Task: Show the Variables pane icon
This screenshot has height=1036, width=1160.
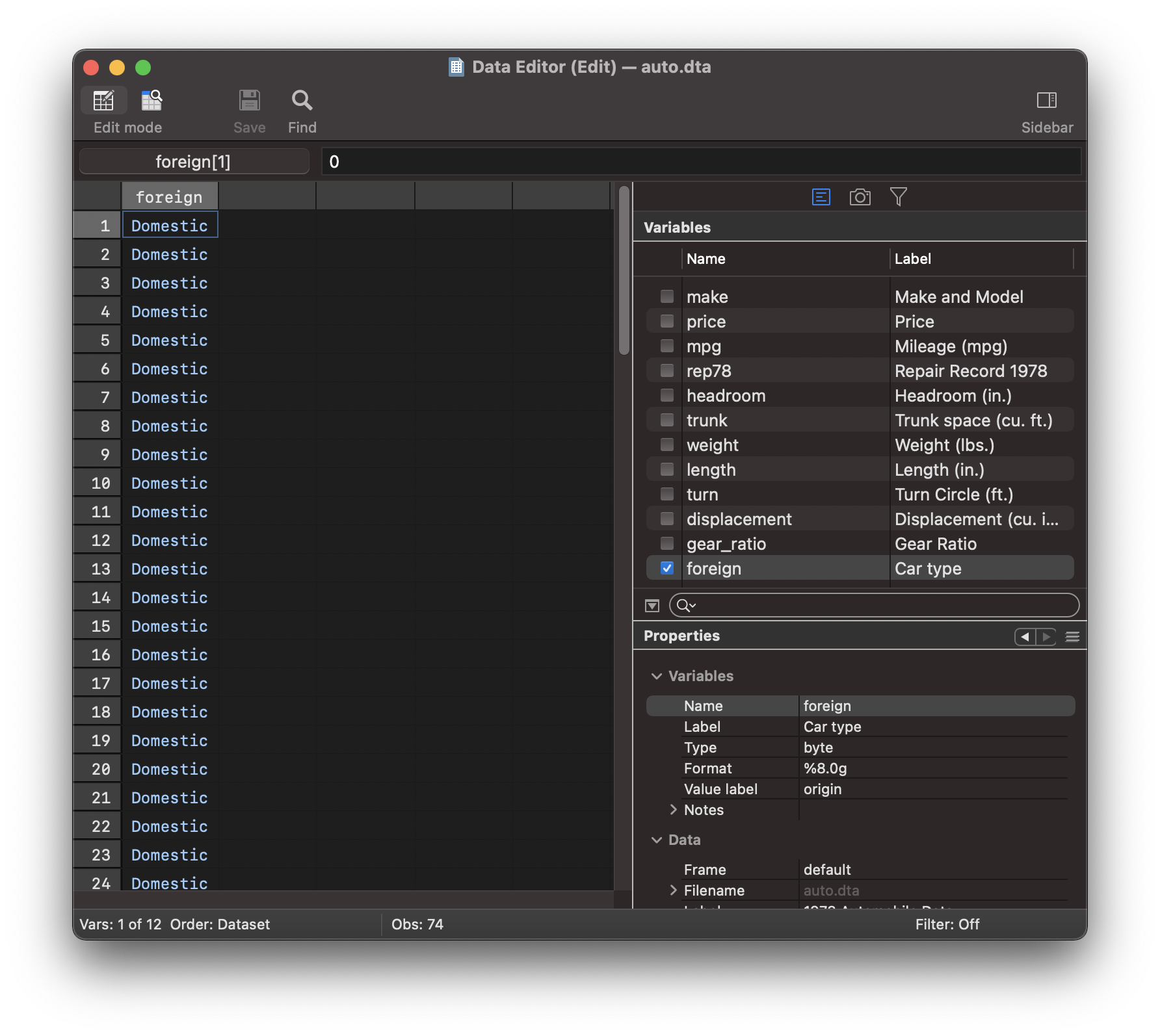Action: point(821,197)
